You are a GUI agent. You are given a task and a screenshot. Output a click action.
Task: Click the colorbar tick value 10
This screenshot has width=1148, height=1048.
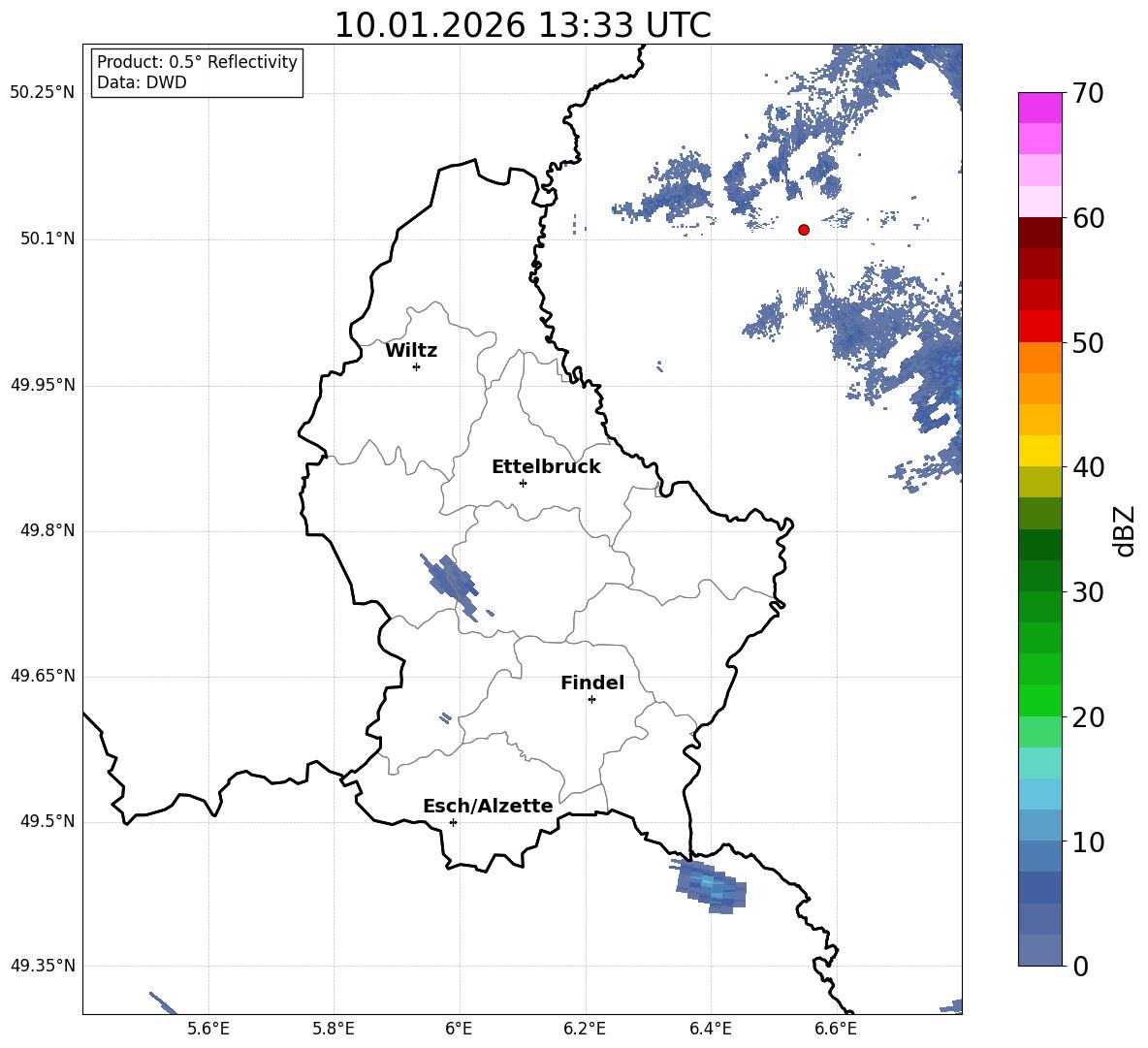click(x=1088, y=842)
